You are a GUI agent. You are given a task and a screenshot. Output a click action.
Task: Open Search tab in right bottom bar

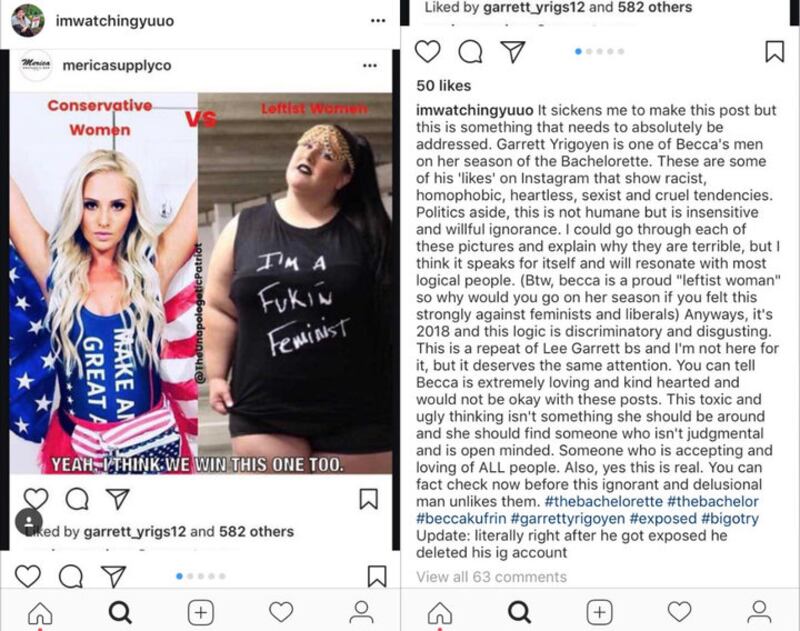[x=519, y=612]
